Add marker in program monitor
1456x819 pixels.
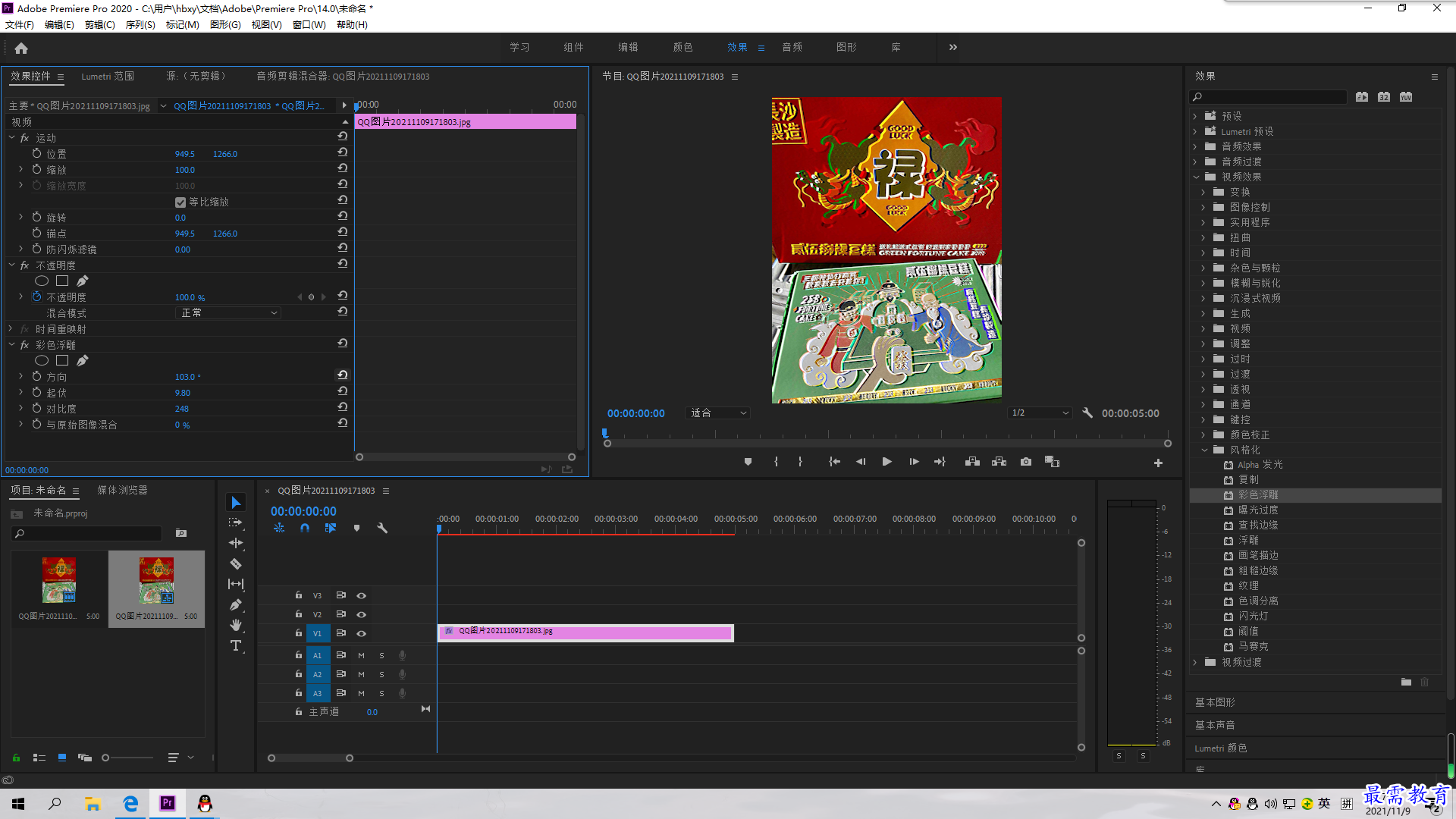click(748, 462)
